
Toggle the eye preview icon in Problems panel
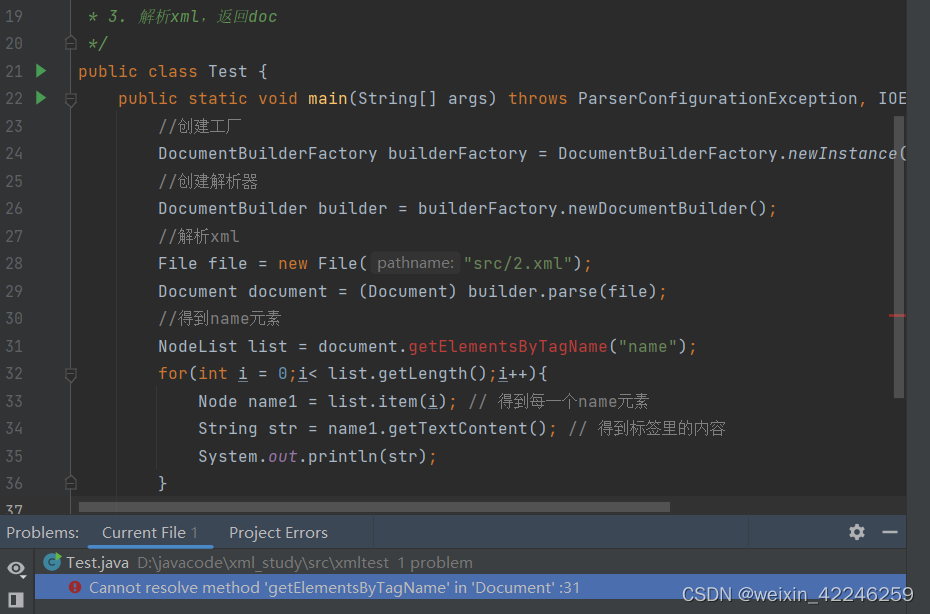[x=16, y=569]
